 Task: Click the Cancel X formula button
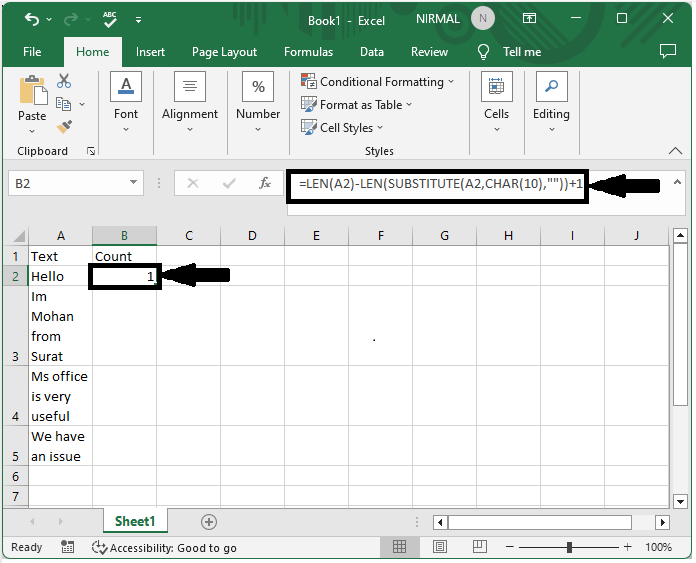193,182
